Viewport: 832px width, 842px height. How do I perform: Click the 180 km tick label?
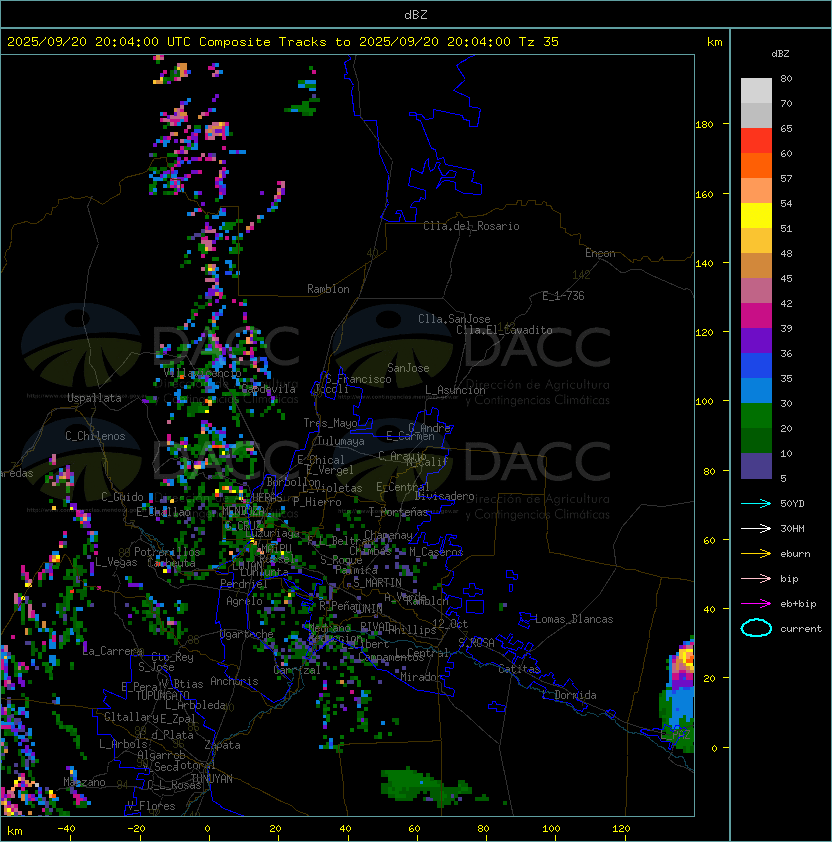click(704, 125)
